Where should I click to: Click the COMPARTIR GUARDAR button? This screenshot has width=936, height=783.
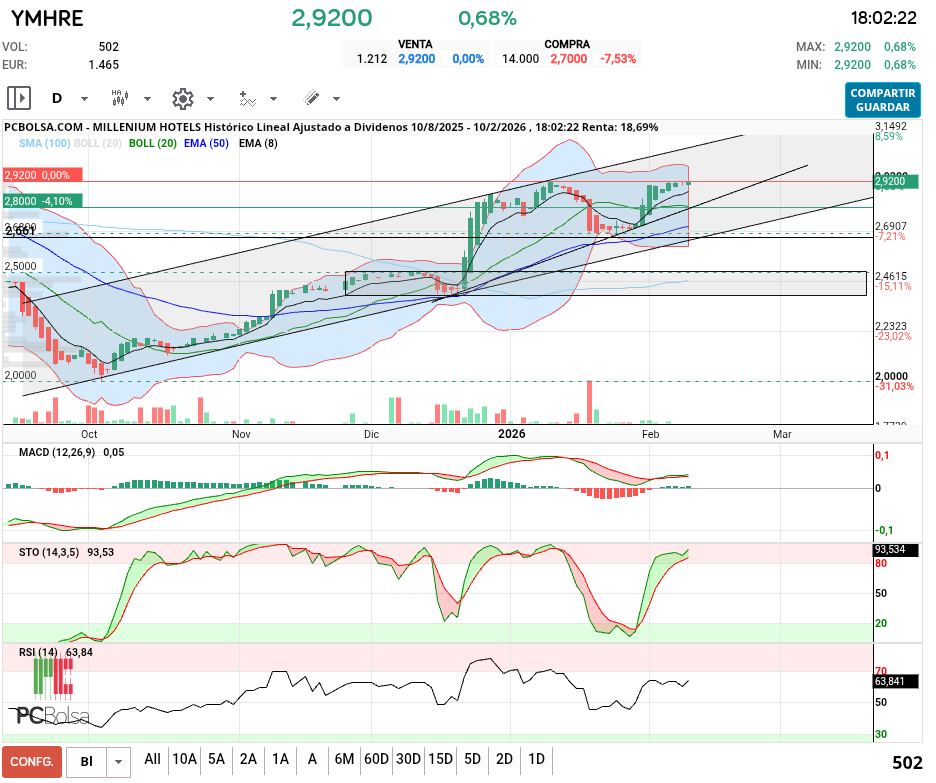coord(883,98)
